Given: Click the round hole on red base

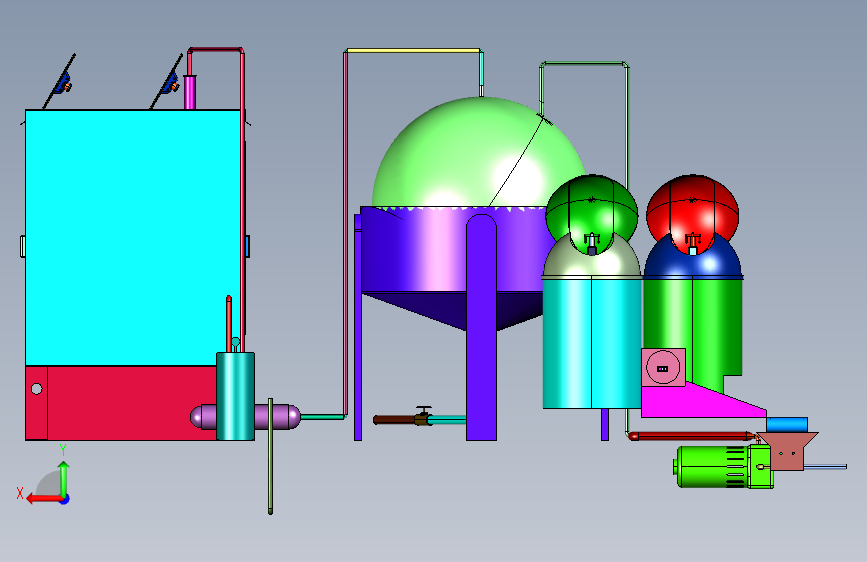Looking at the screenshot, I should pyautogui.click(x=36, y=389).
